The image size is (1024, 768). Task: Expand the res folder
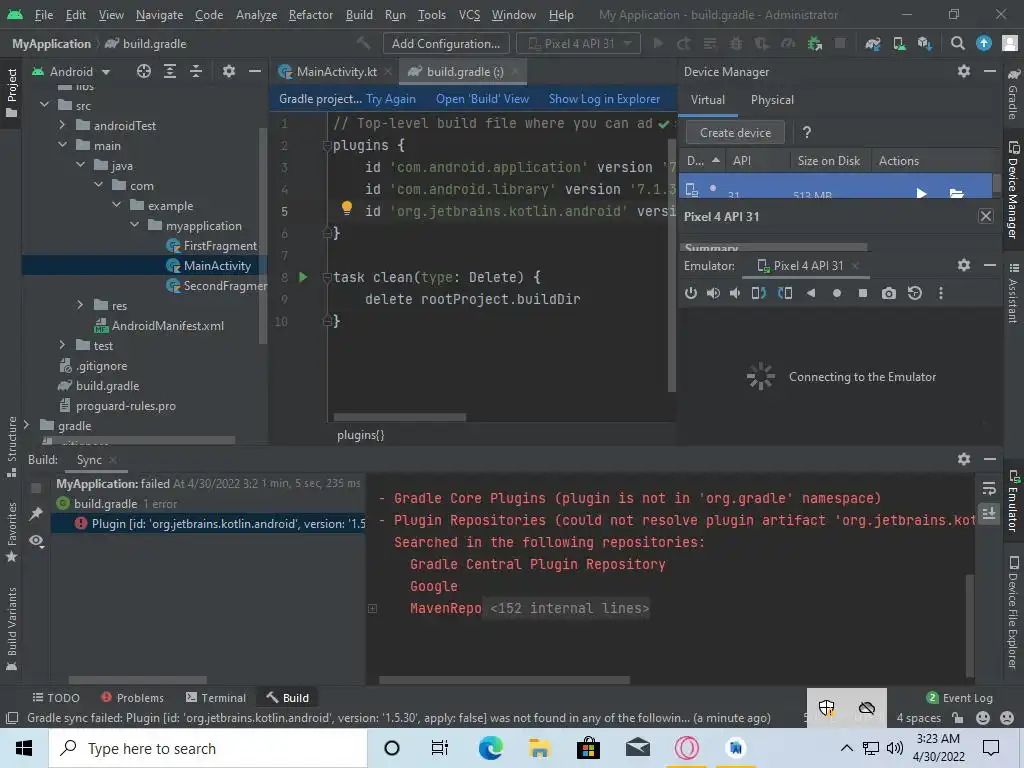[x=80, y=304]
